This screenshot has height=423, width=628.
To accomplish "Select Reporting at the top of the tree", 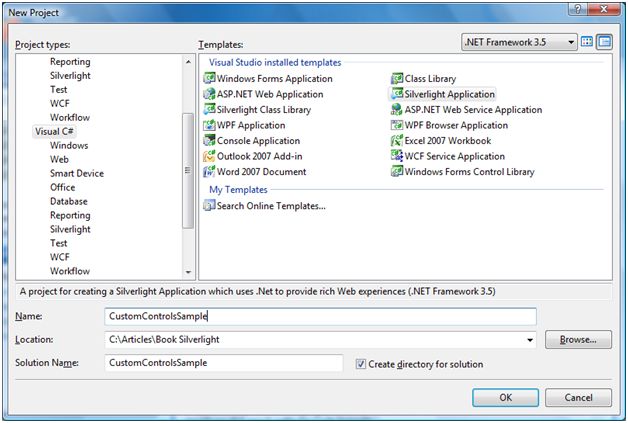I will [70, 62].
